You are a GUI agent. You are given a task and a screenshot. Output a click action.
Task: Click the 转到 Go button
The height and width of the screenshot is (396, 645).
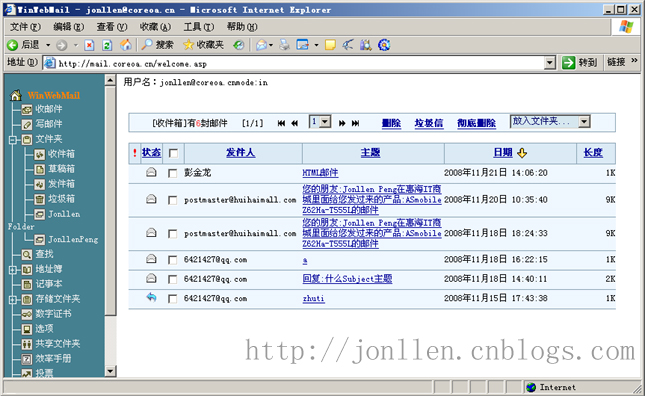tap(580, 63)
